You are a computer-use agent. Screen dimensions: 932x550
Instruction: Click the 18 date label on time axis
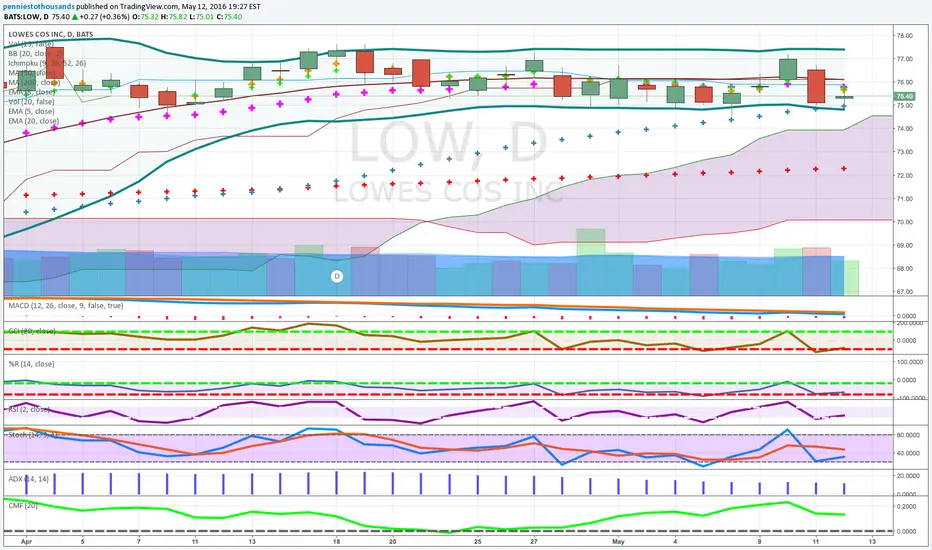pyautogui.click(x=336, y=542)
